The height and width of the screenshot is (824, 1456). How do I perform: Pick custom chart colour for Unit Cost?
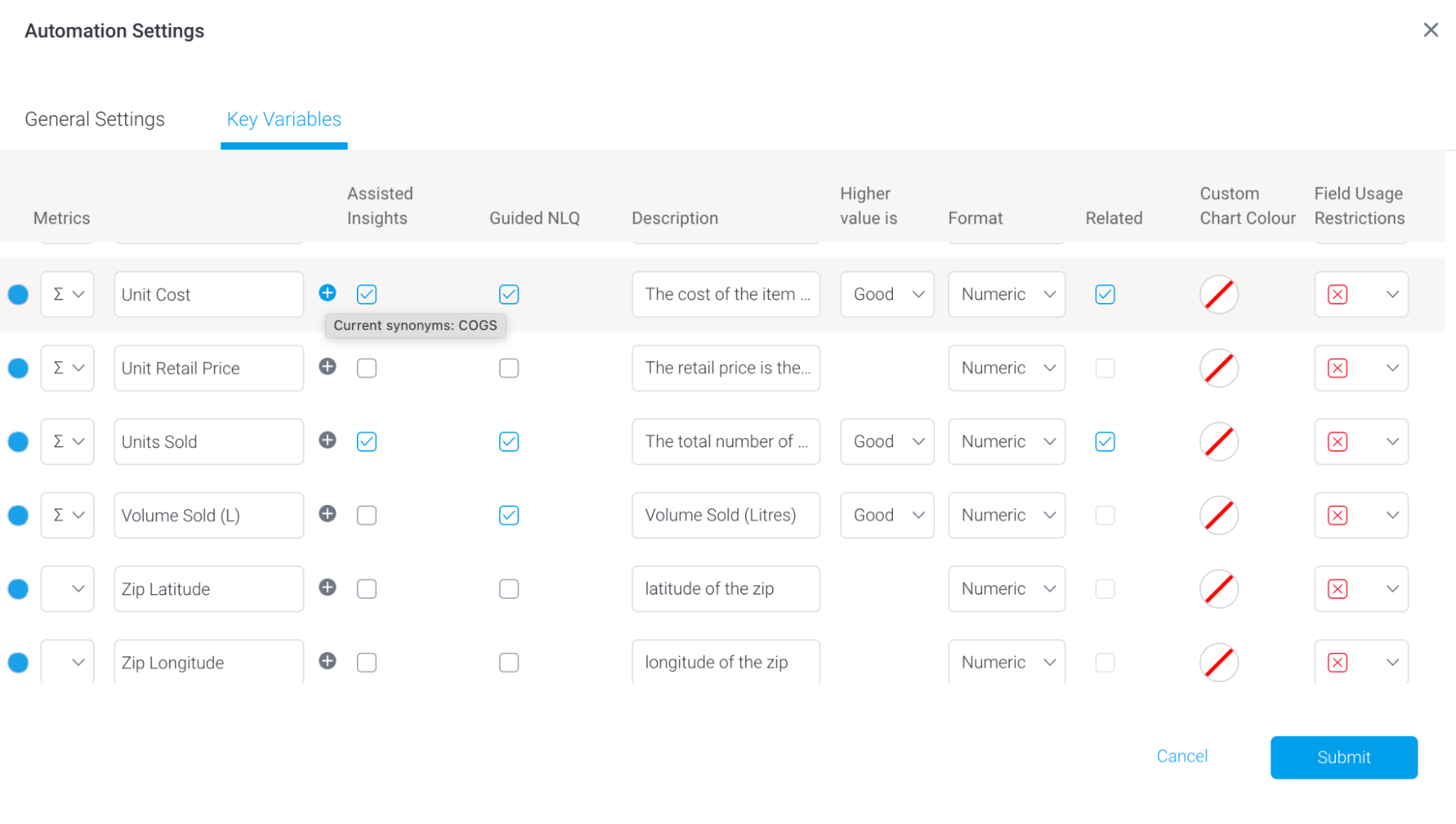click(1219, 294)
